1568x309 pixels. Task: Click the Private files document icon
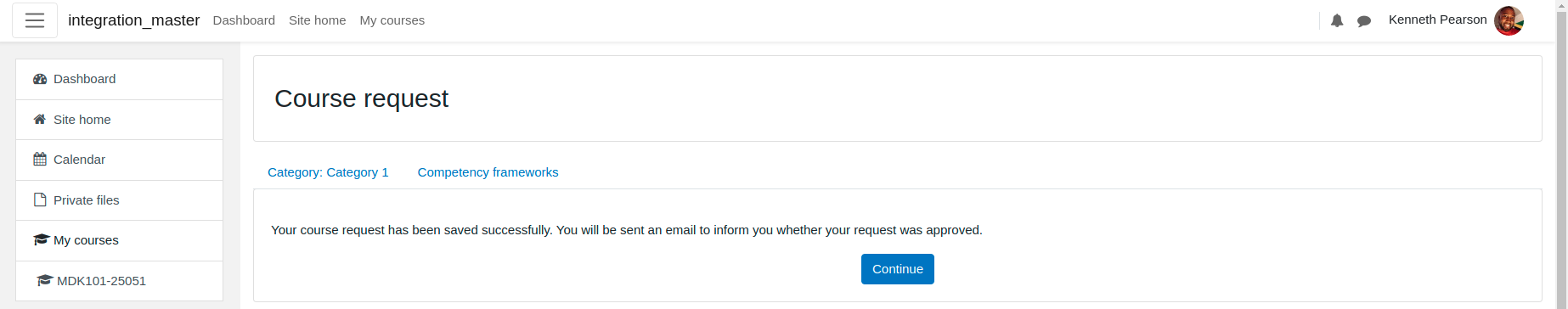pos(40,200)
